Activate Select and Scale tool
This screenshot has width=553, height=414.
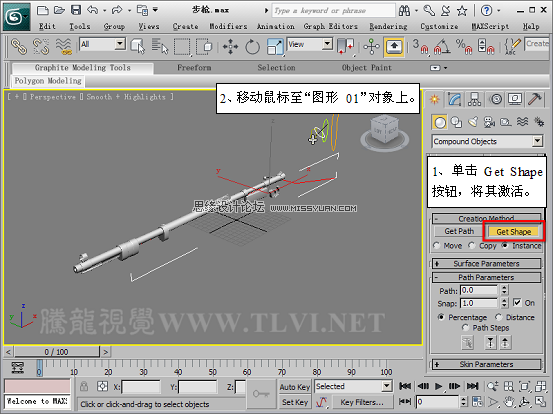275,47
